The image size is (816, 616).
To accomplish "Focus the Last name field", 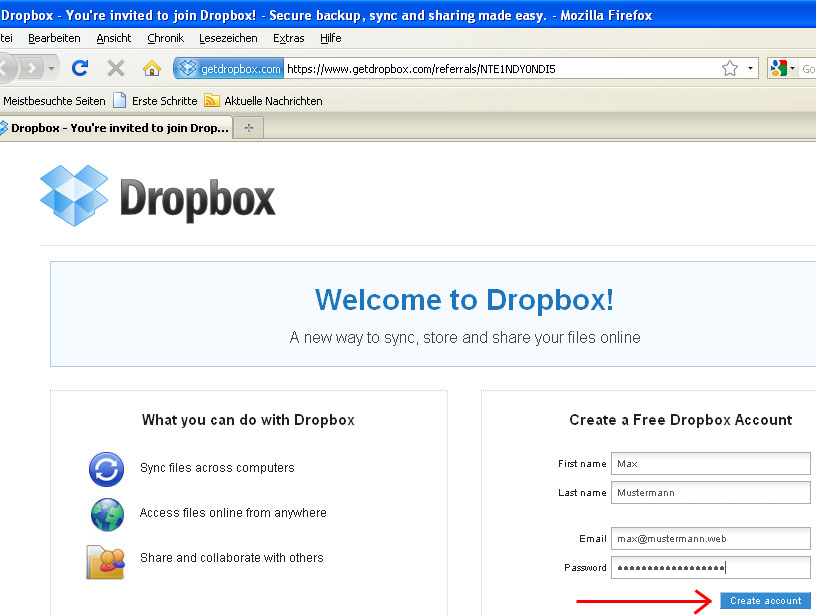I will (x=711, y=493).
